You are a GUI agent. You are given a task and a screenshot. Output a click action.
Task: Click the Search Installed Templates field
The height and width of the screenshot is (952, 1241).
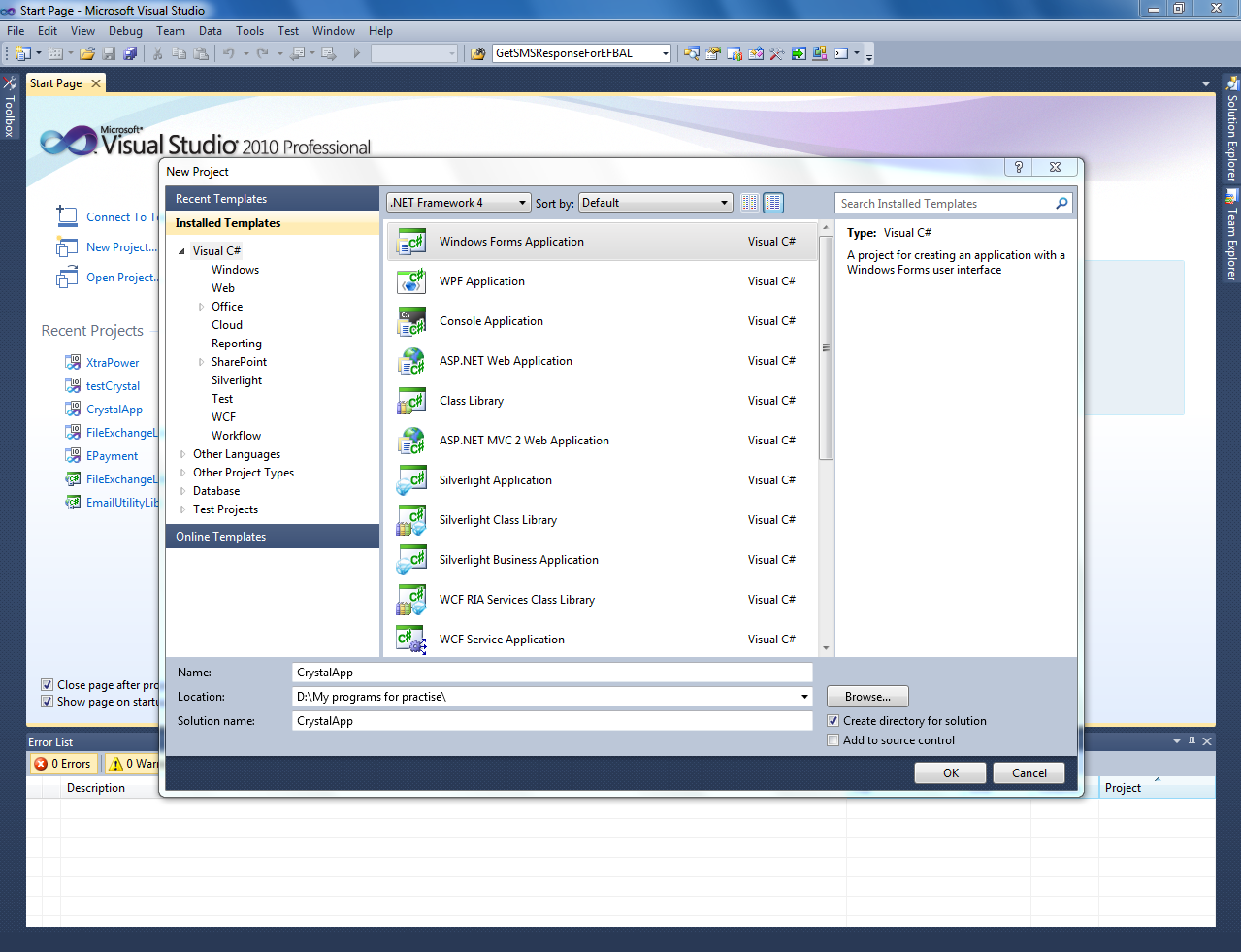click(x=945, y=203)
